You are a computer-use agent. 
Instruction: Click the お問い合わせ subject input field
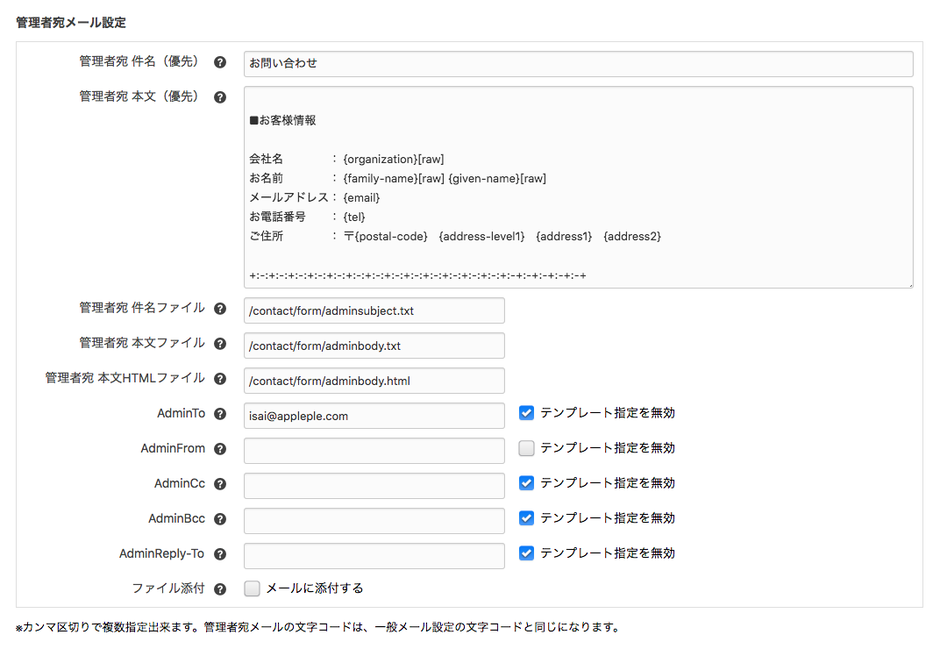tap(578, 63)
